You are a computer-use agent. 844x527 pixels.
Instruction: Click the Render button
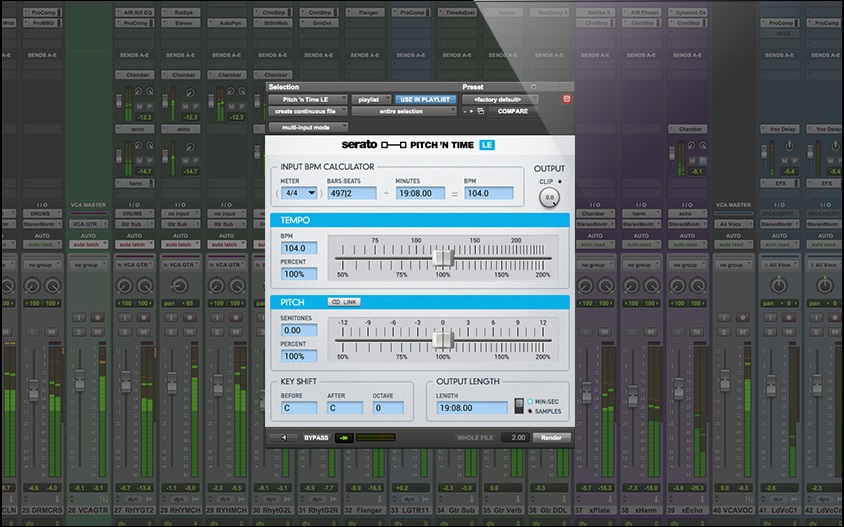point(551,437)
